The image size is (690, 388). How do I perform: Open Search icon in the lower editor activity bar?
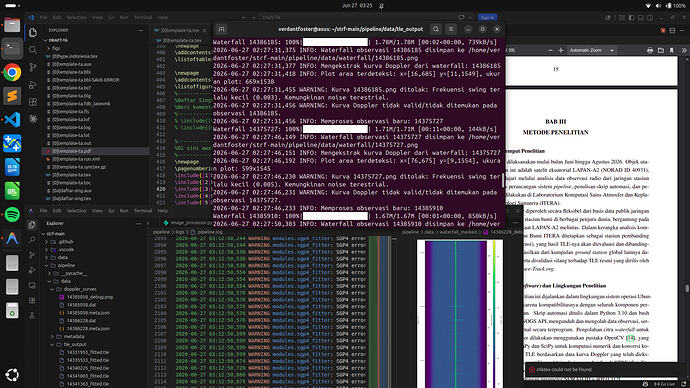pyautogui.click(x=32, y=240)
